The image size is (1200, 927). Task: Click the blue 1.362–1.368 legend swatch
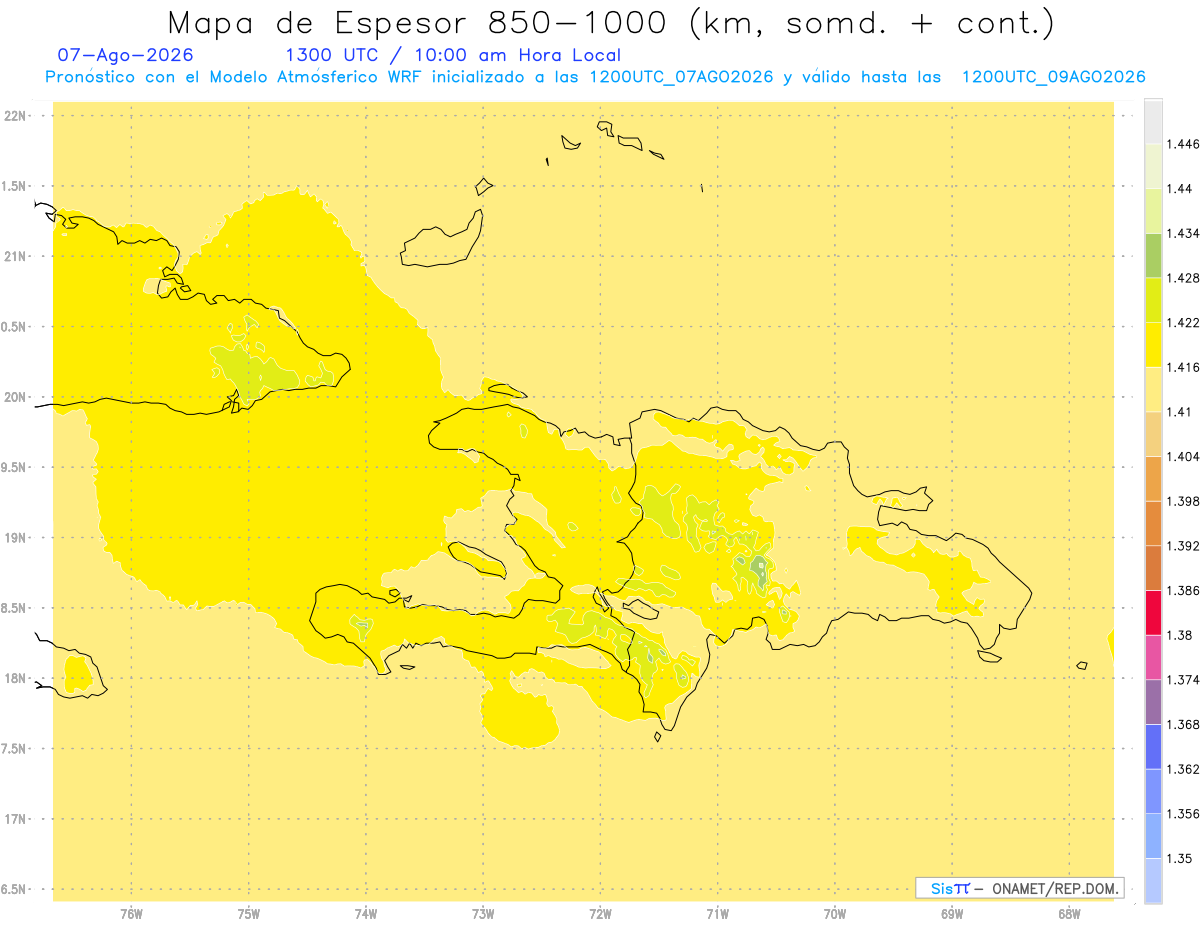pyautogui.click(x=1153, y=746)
